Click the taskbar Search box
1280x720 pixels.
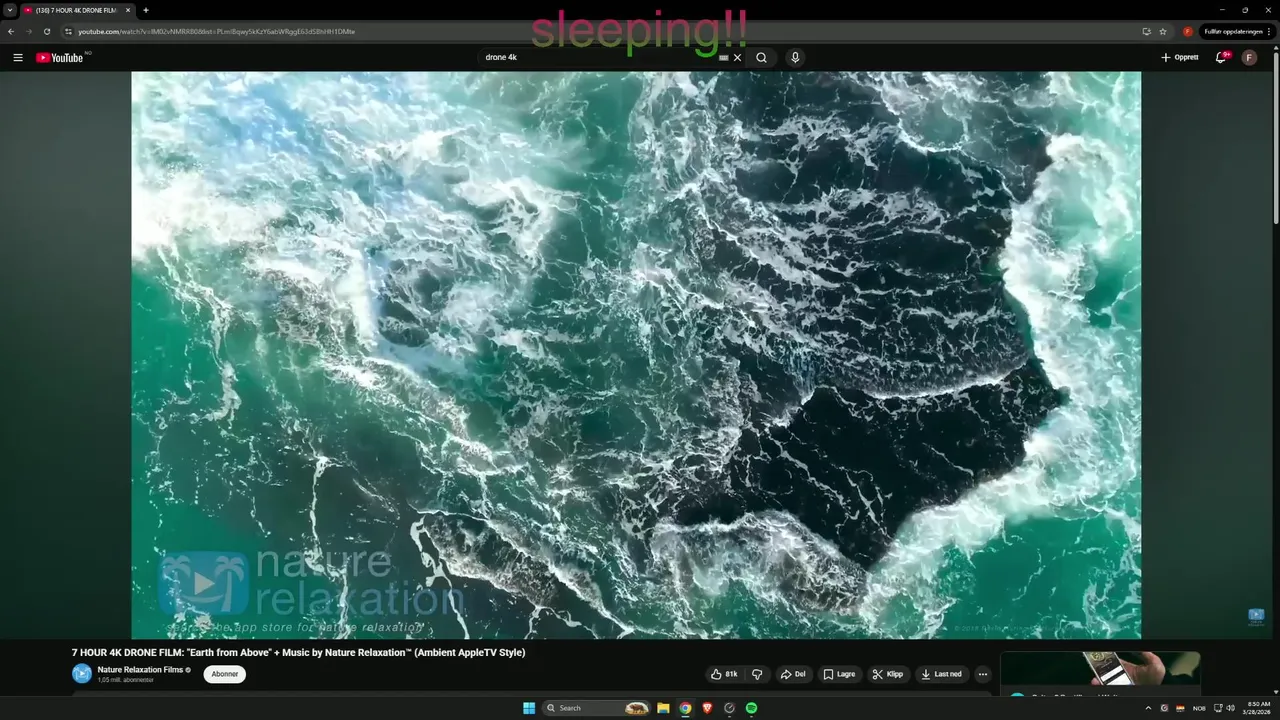(x=596, y=708)
